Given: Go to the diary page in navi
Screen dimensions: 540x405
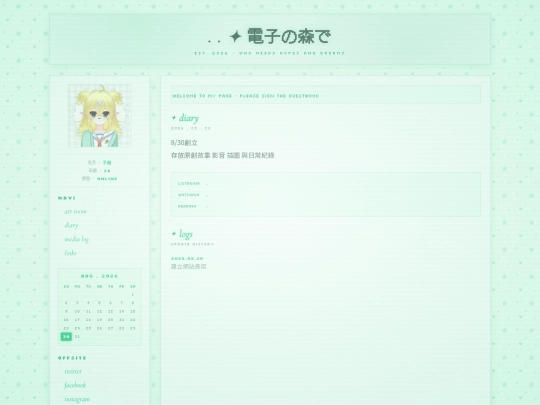Looking at the screenshot, I should (71, 225).
